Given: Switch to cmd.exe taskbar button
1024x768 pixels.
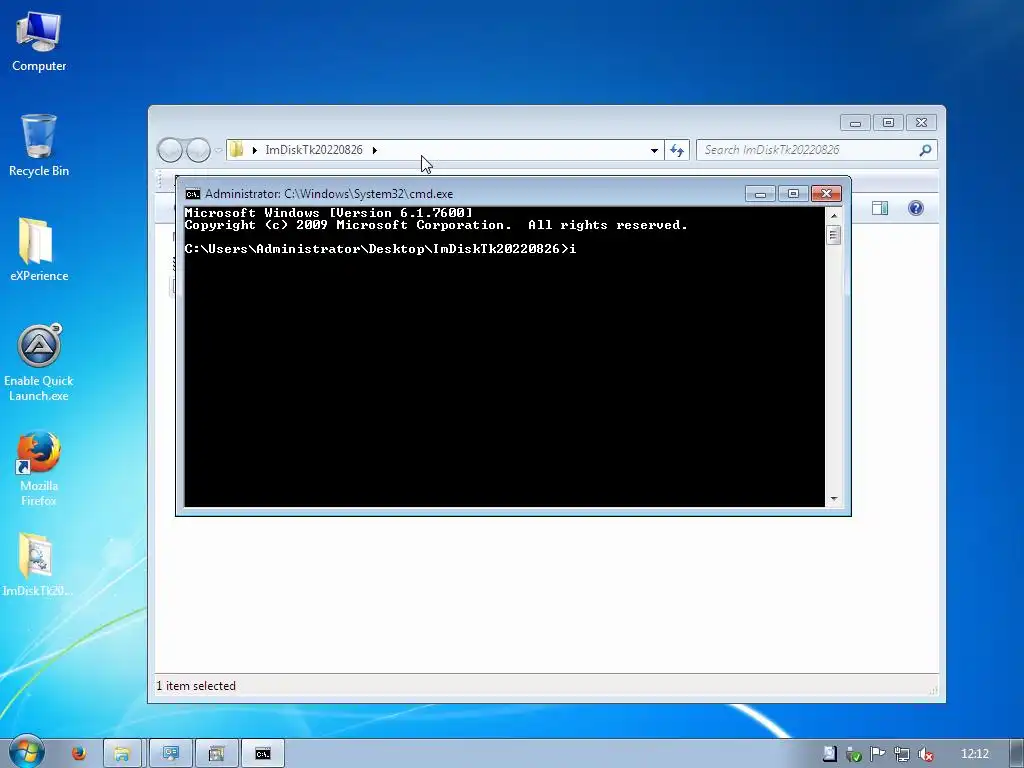Looking at the screenshot, I should point(263,754).
